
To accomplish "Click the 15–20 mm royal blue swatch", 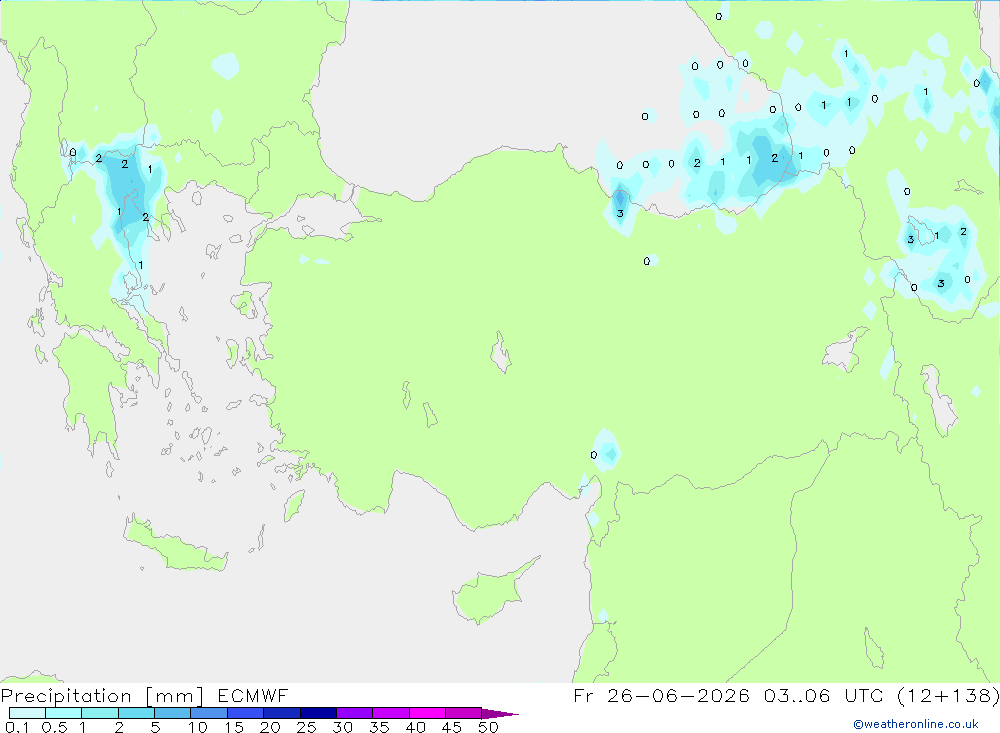I will (x=245, y=713).
